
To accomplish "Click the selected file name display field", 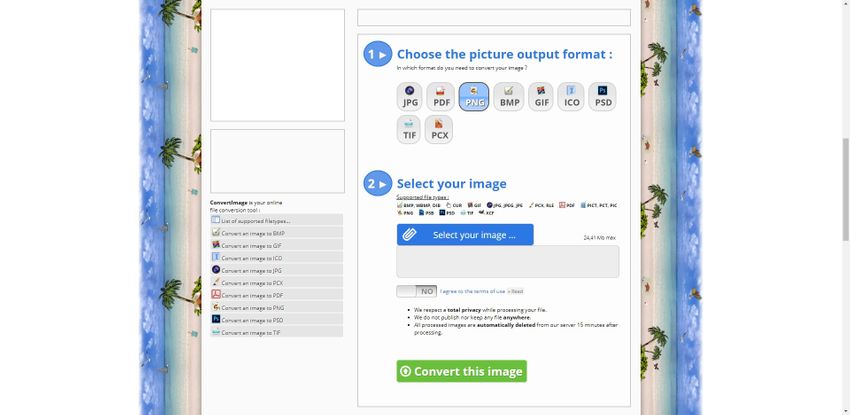I will 507,262.
